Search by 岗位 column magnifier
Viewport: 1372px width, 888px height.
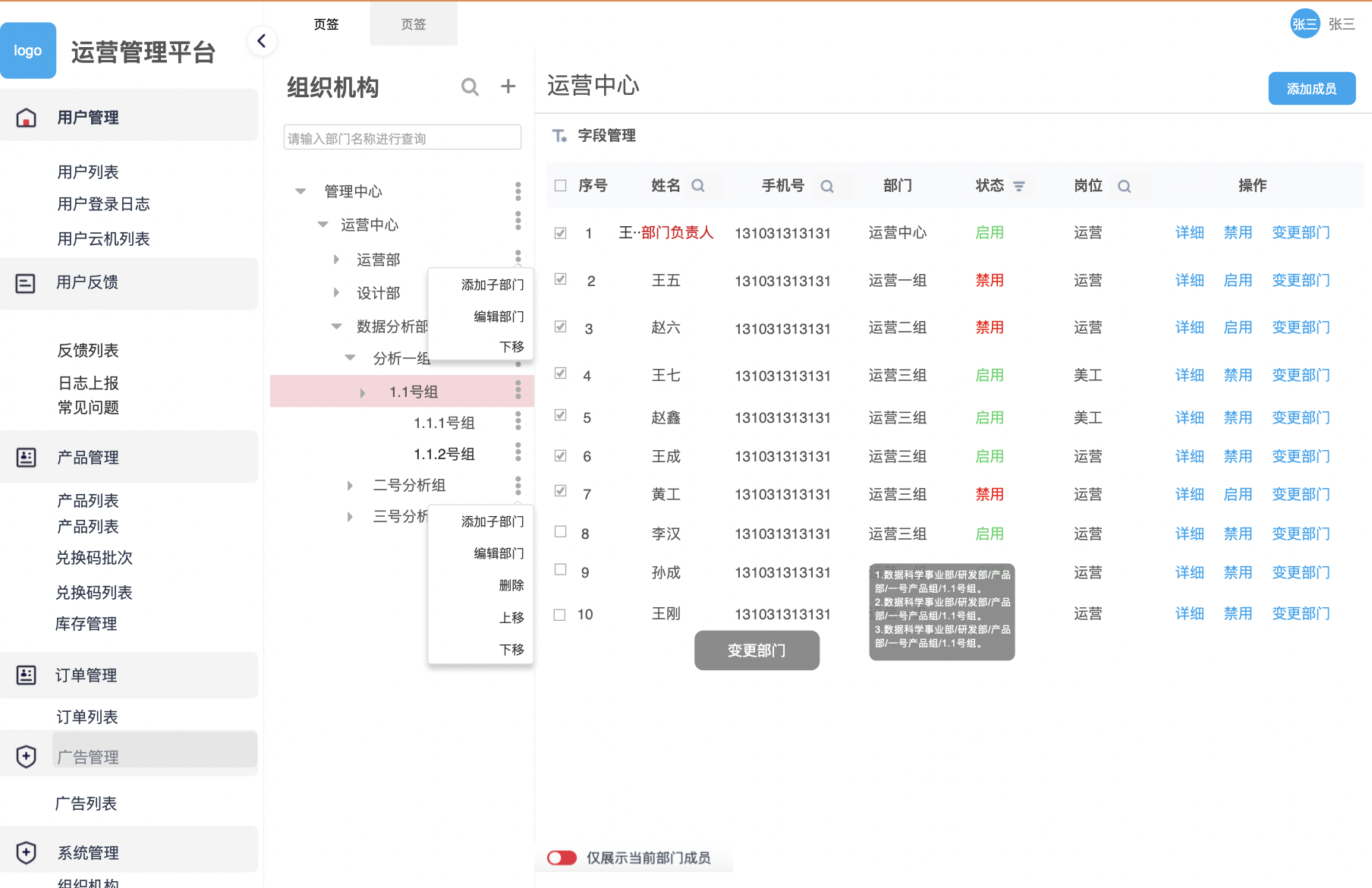pyautogui.click(x=1125, y=186)
